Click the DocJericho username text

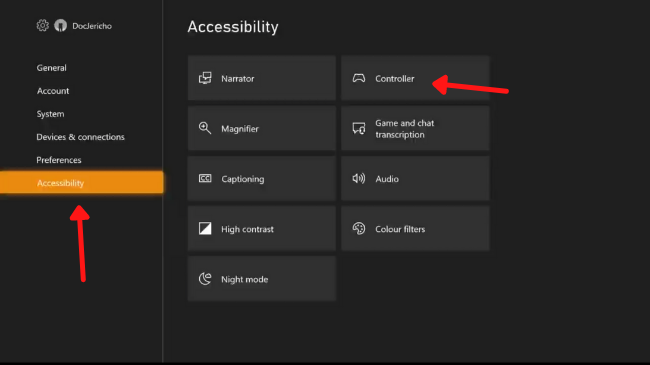(92, 26)
